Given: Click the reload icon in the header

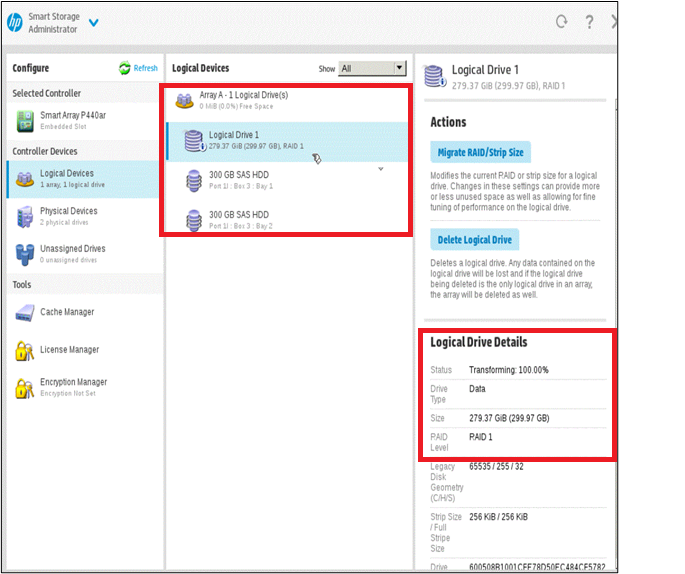Looking at the screenshot, I should point(562,21).
